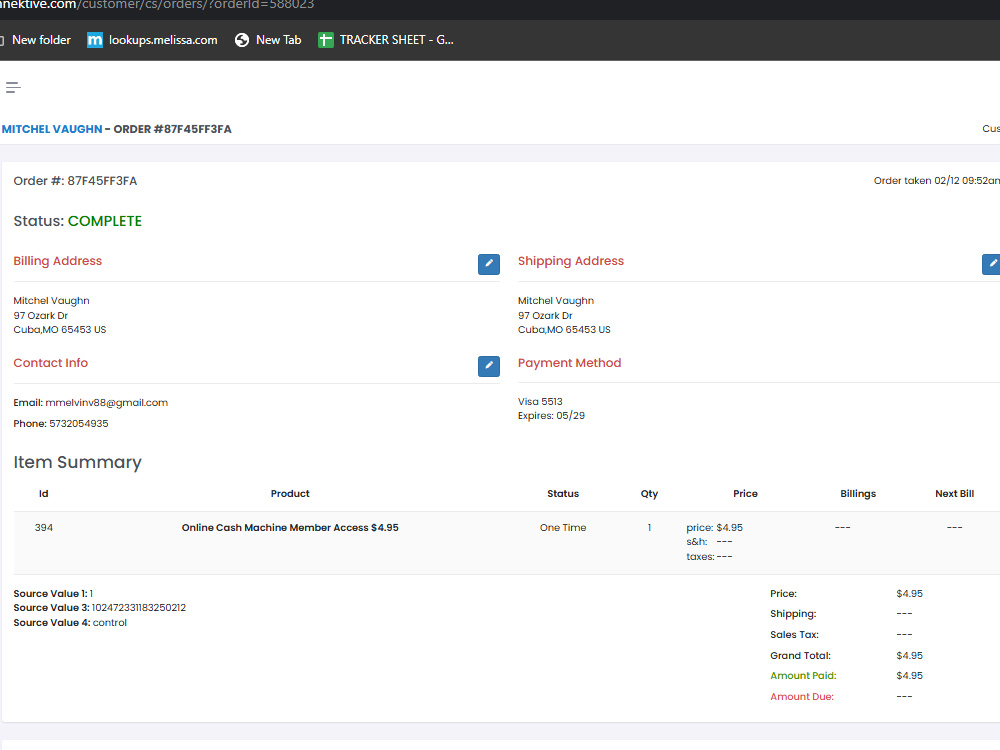
Task: Click the Status column header
Action: click(x=562, y=494)
